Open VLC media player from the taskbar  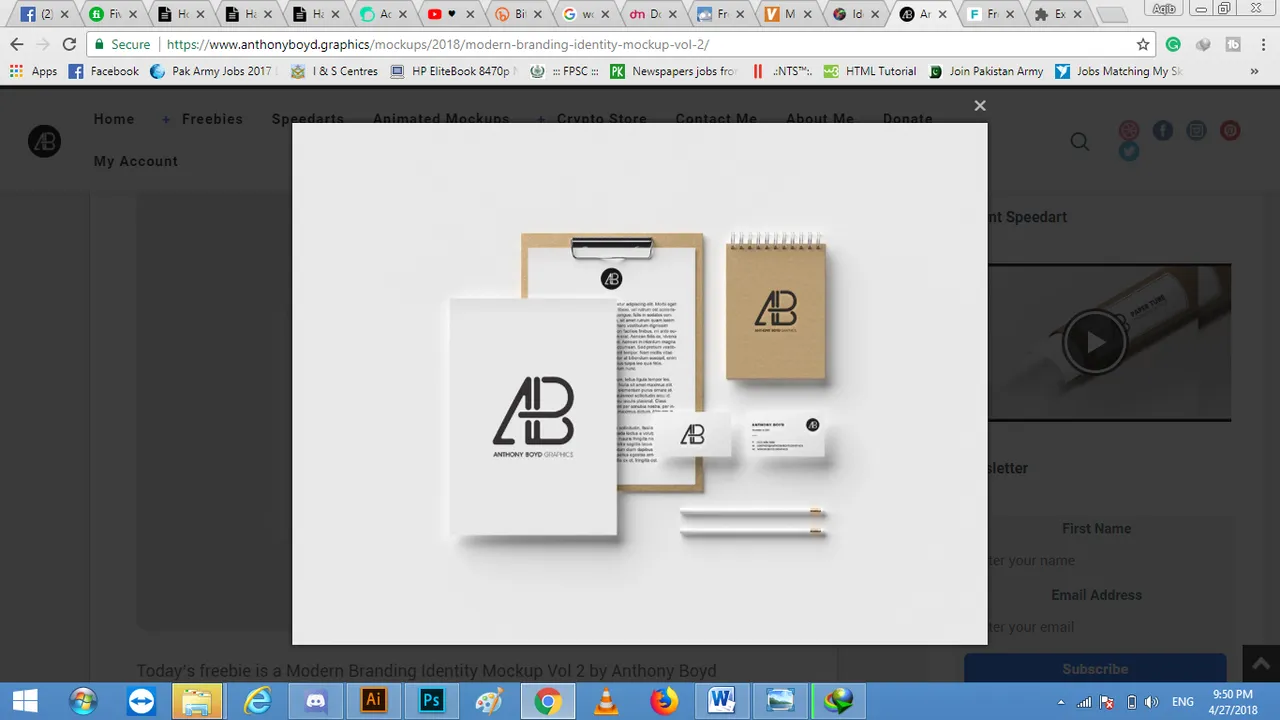click(605, 701)
